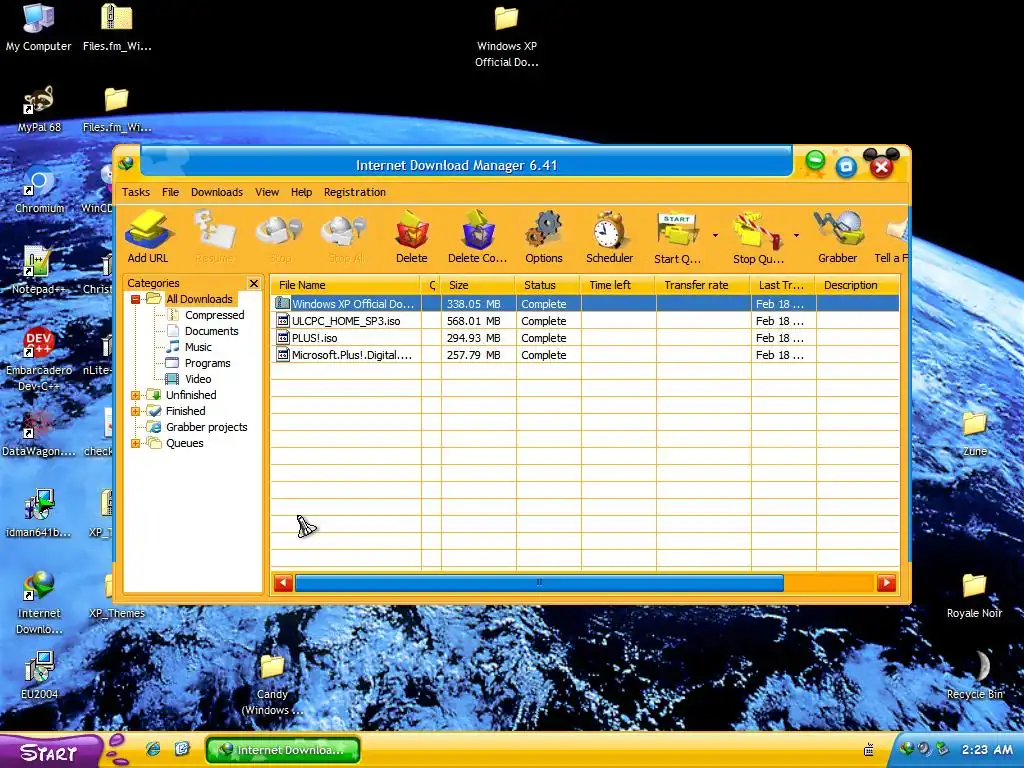
Task: Expand the Unfinished tree node
Action: (x=135, y=395)
